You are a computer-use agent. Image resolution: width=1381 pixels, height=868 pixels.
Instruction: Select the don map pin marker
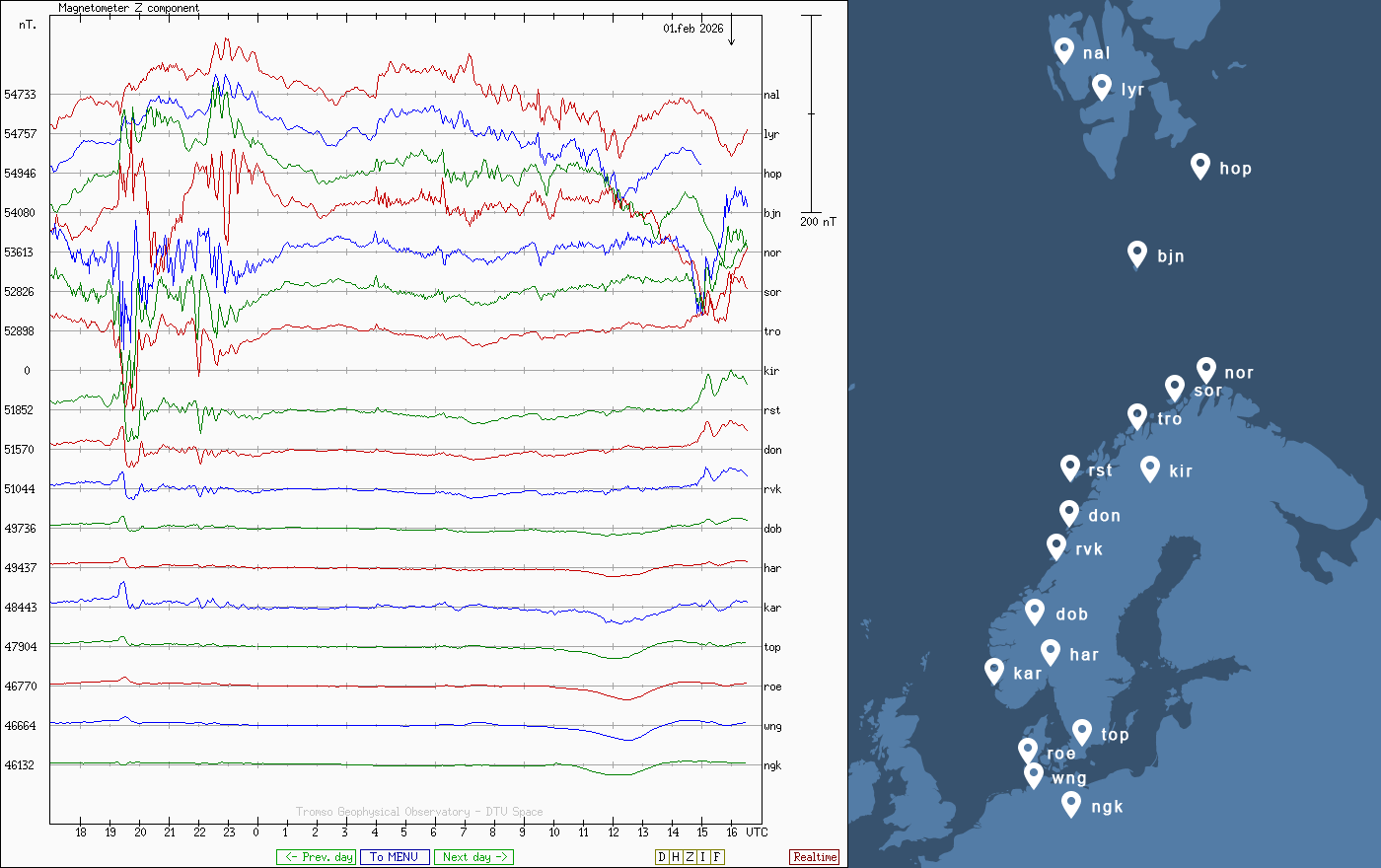click(x=1069, y=513)
